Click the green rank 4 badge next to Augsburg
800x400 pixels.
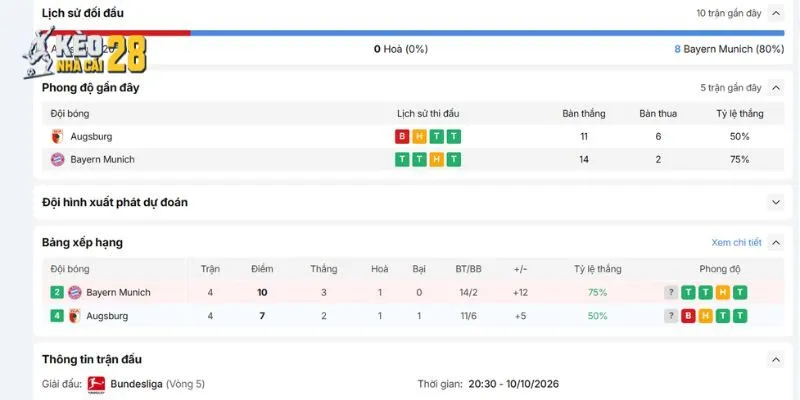57,316
